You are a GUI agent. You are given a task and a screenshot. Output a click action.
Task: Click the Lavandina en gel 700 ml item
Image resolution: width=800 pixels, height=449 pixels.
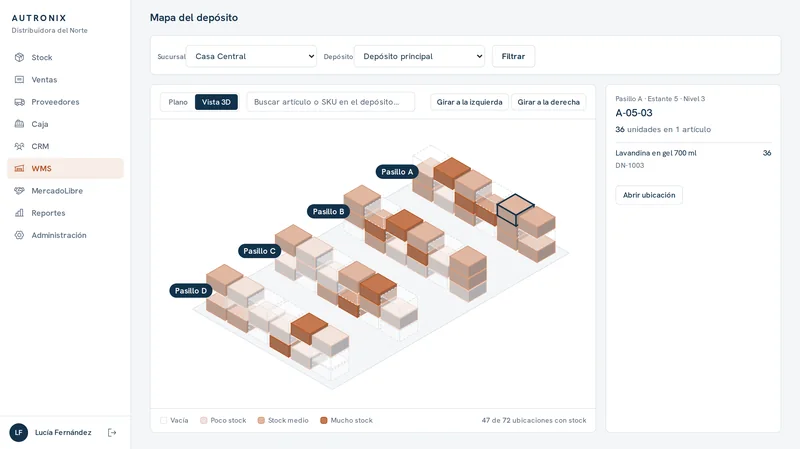656,153
